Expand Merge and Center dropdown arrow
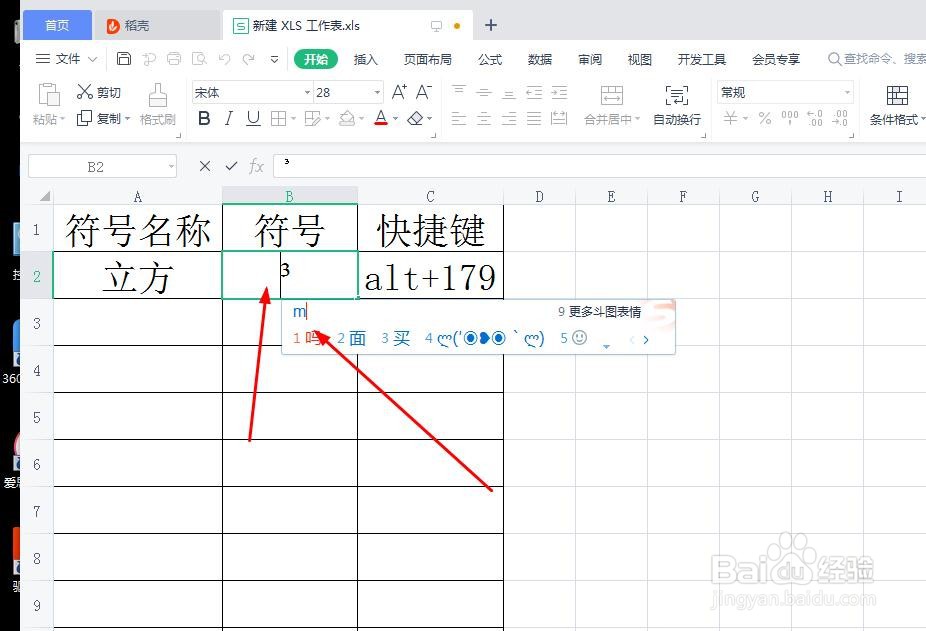Viewport: 926px width, 631px height. [x=637, y=119]
